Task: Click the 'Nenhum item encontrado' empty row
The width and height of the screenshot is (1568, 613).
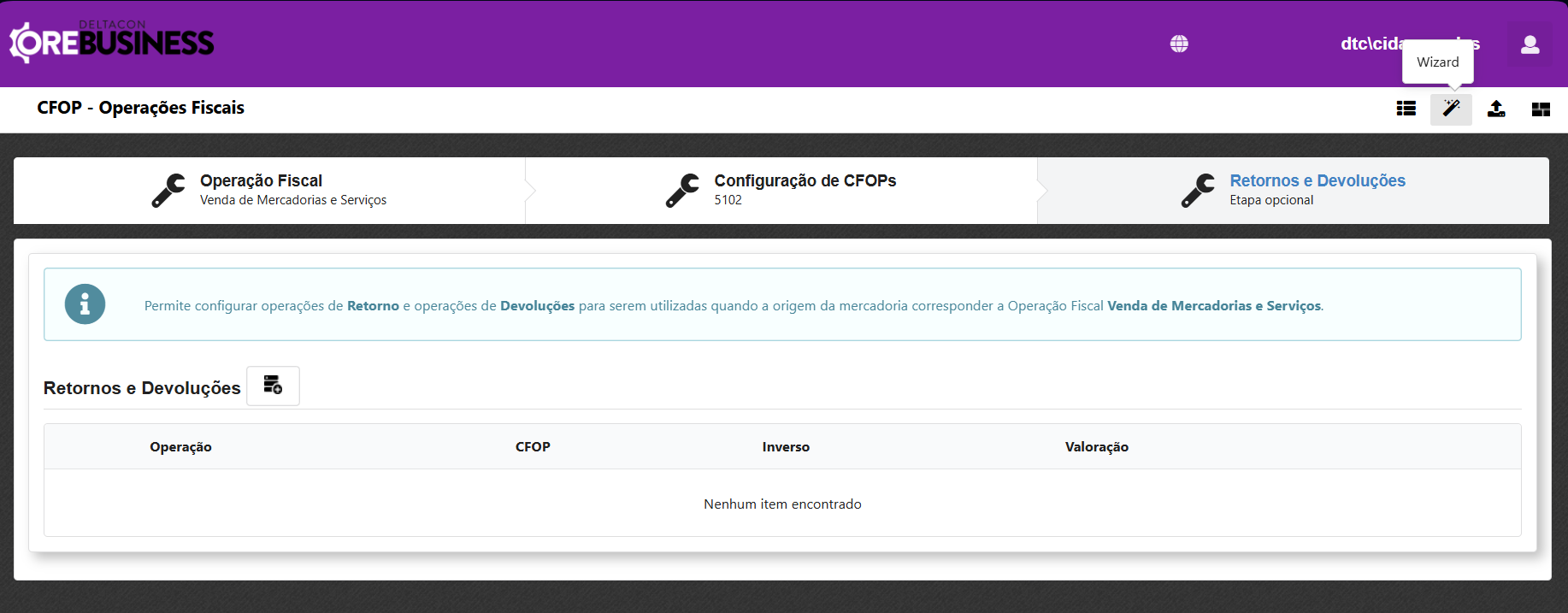Action: click(782, 504)
